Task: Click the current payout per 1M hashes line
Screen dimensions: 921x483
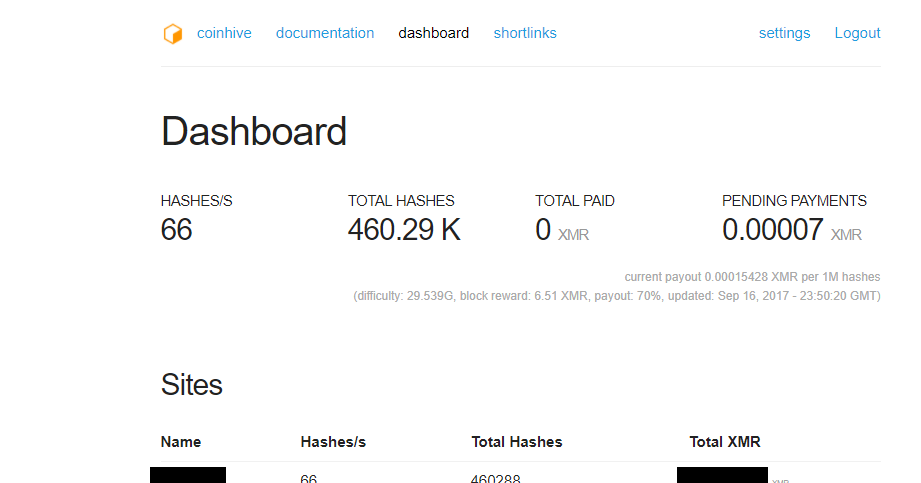Action: pyautogui.click(x=752, y=277)
